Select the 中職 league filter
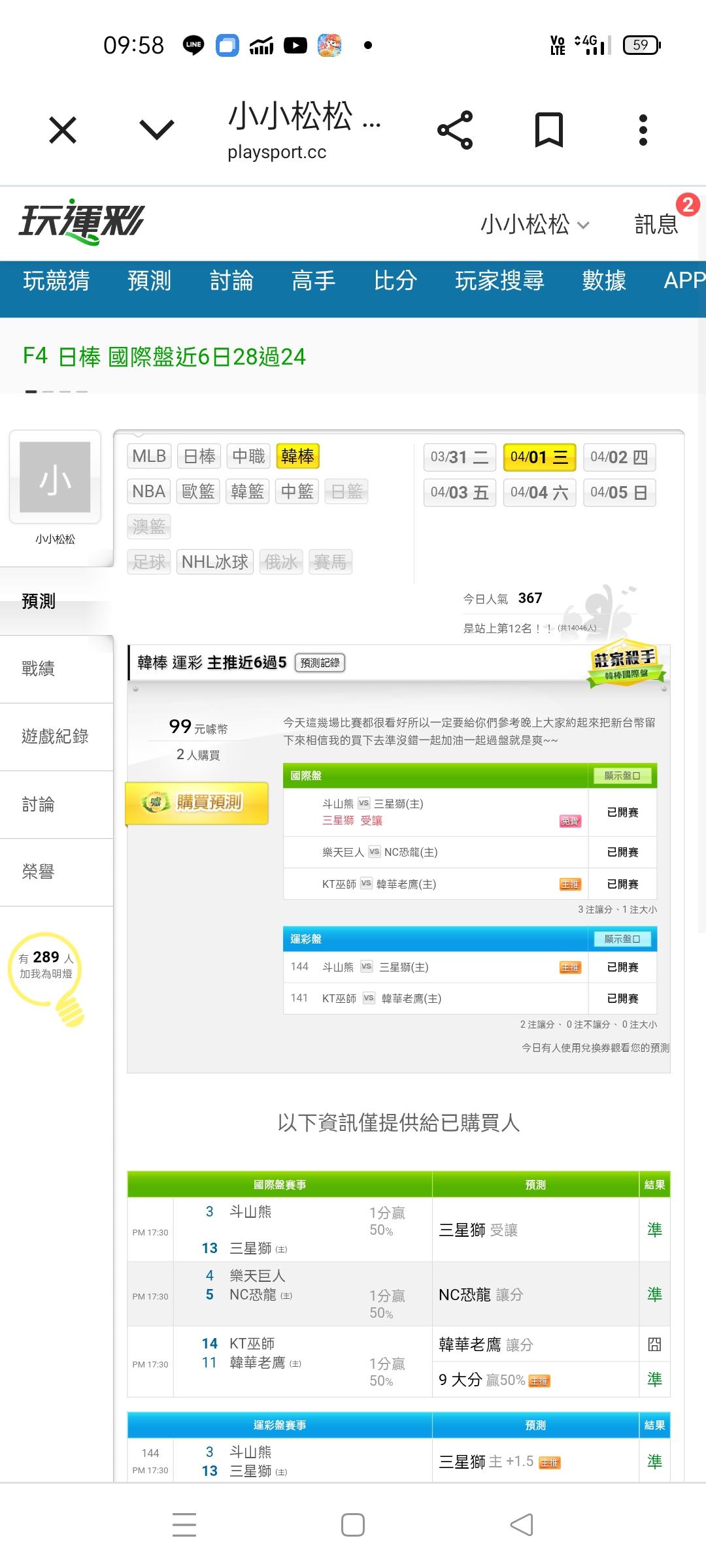 tap(248, 456)
